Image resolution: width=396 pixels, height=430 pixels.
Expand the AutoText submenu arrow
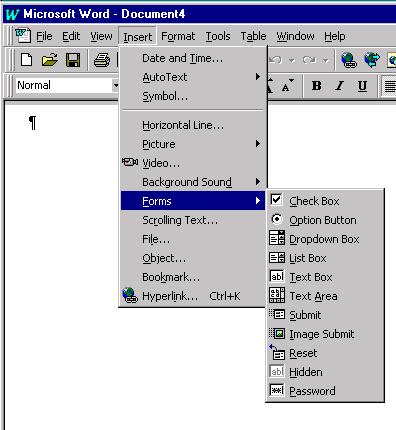[x=258, y=77]
